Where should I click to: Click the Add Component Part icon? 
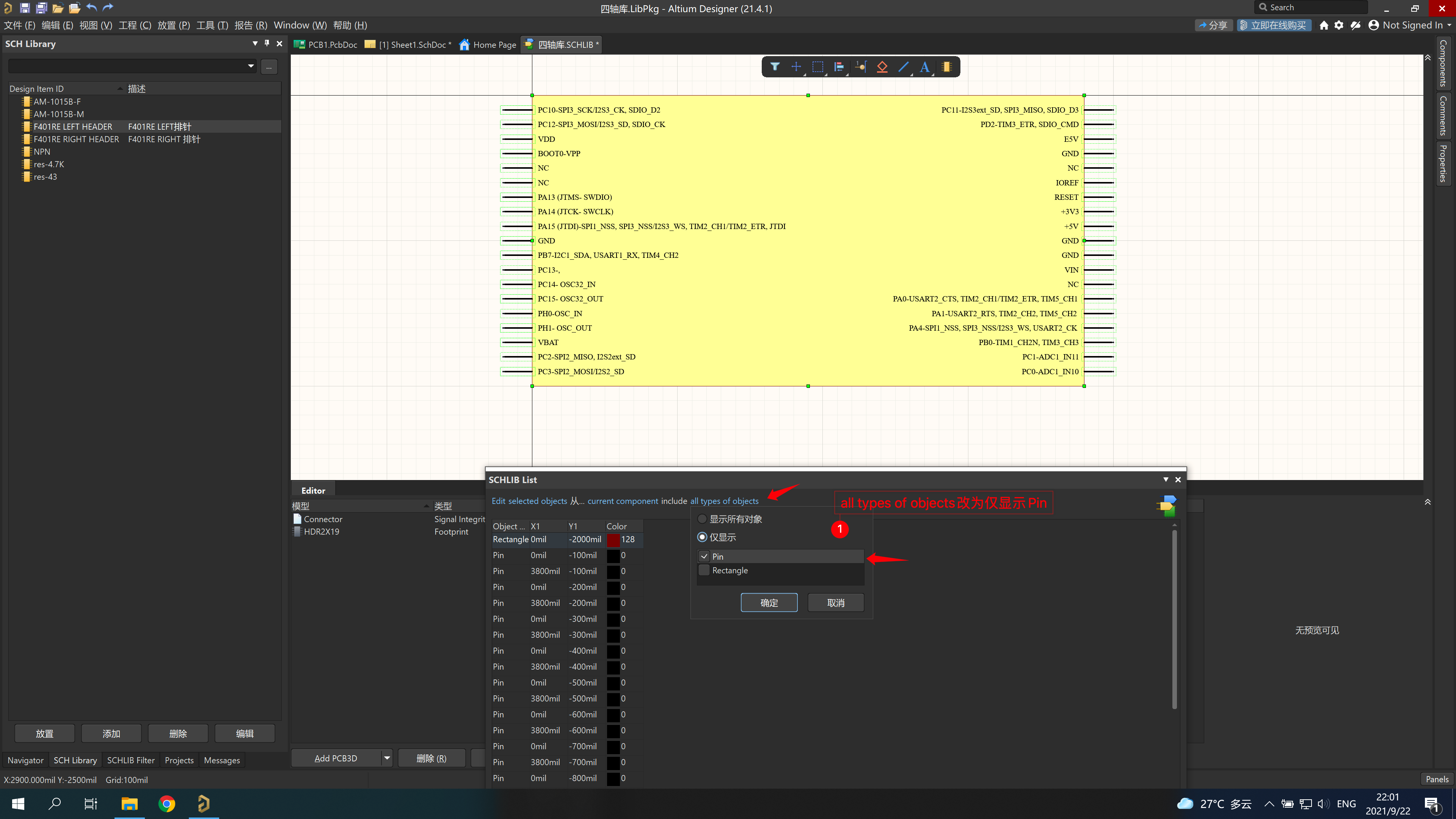tap(947, 67)
